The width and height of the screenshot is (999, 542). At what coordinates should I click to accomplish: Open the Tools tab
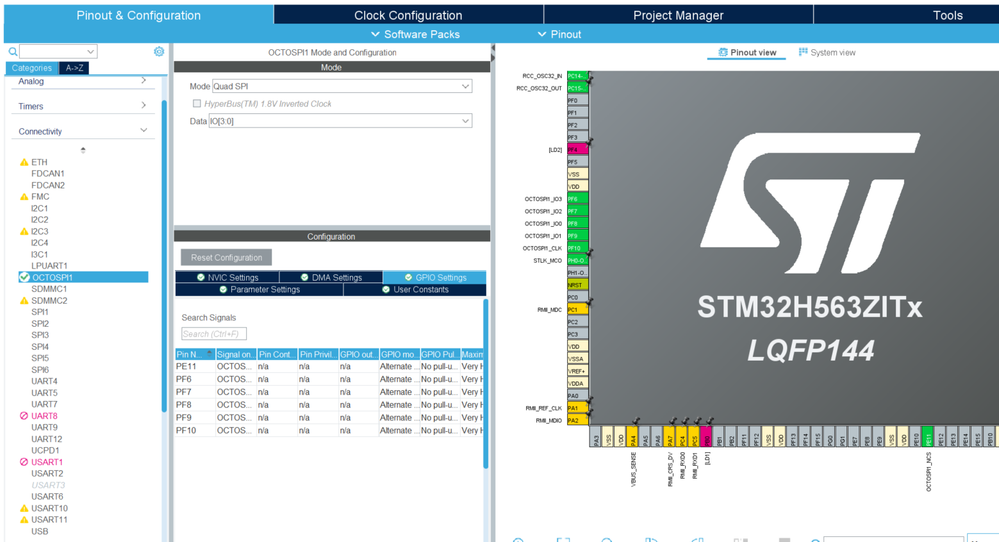pyautogui.click(x=947, y=15)
